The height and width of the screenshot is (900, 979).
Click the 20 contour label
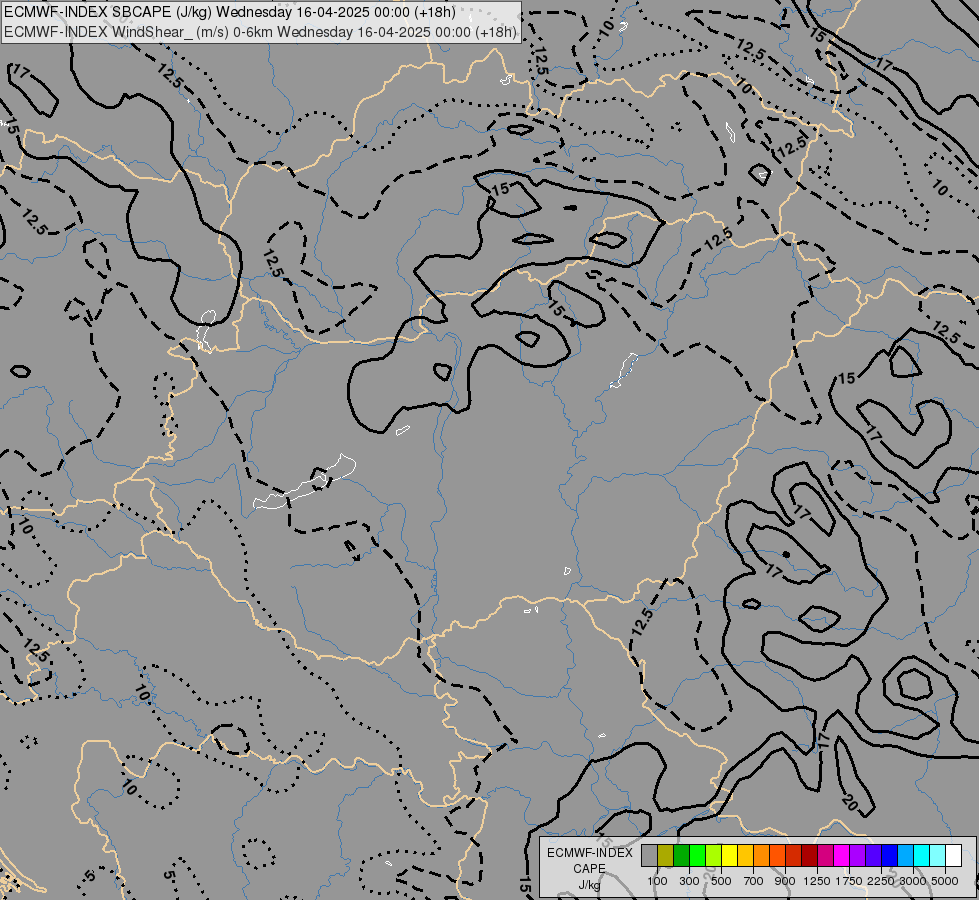click(x=850, y=802)
